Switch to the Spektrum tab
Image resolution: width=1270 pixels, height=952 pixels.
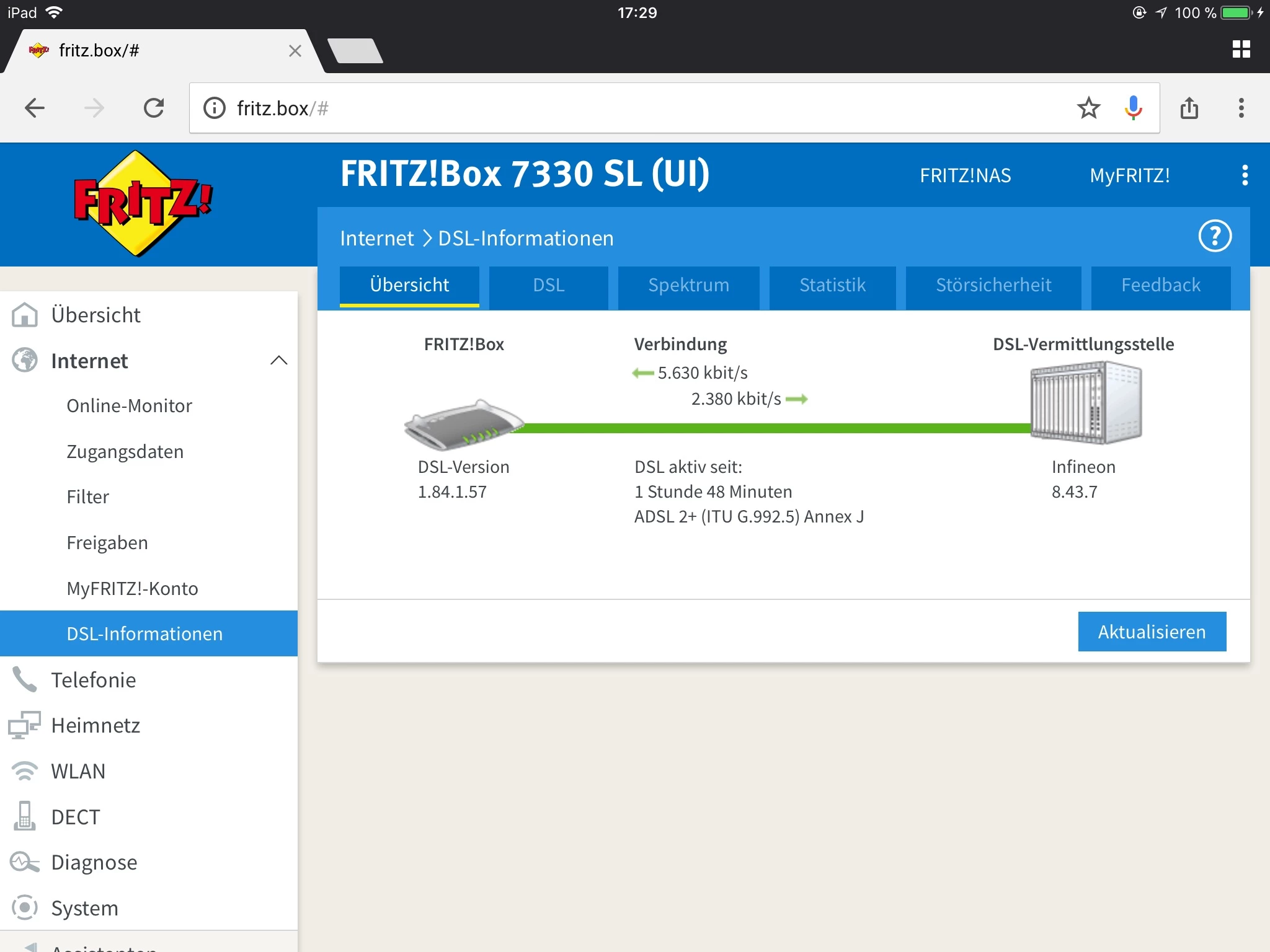point(688,286)
